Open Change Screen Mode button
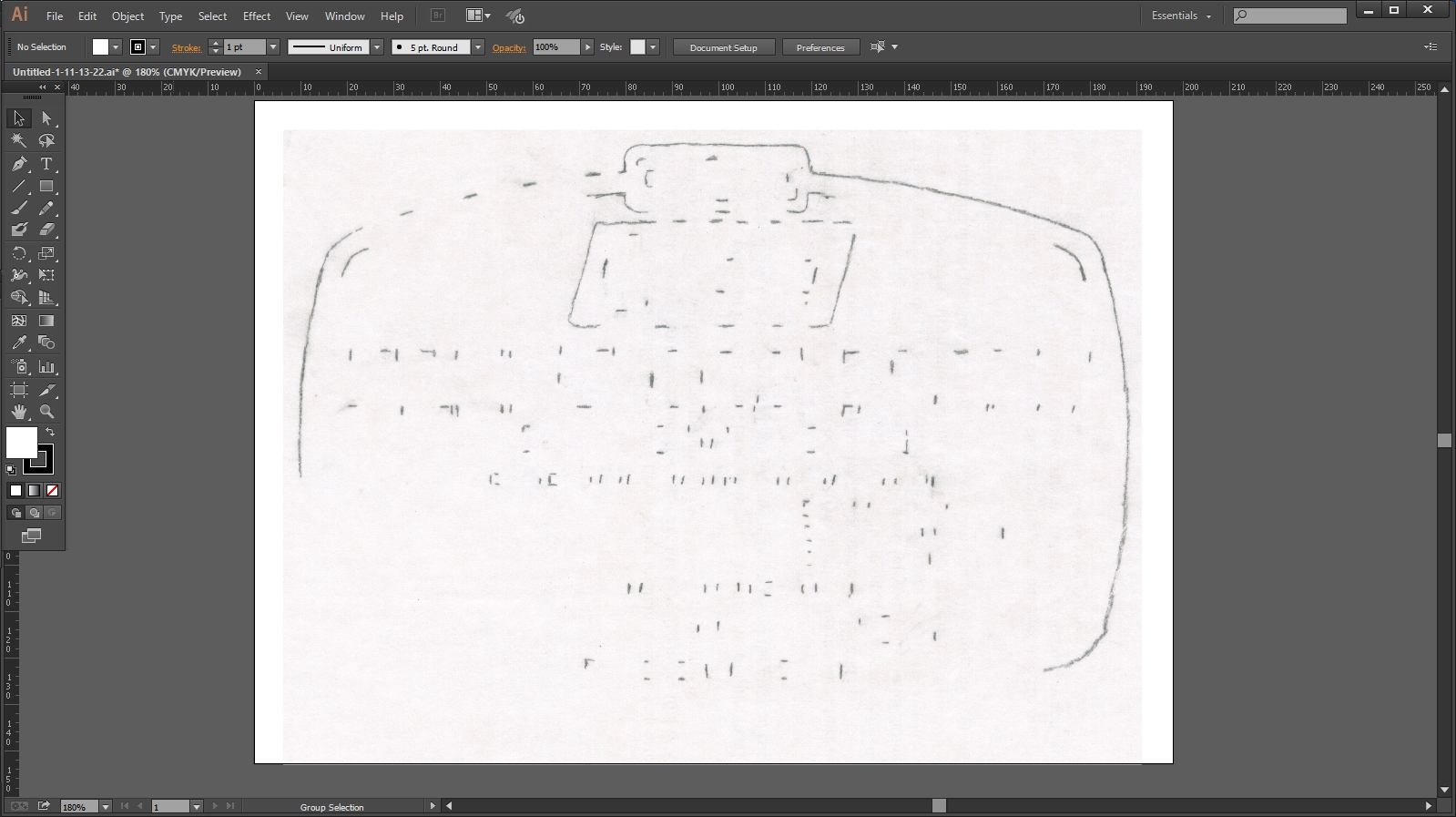This screenshot has height=817, width=1456. [32, 536]
